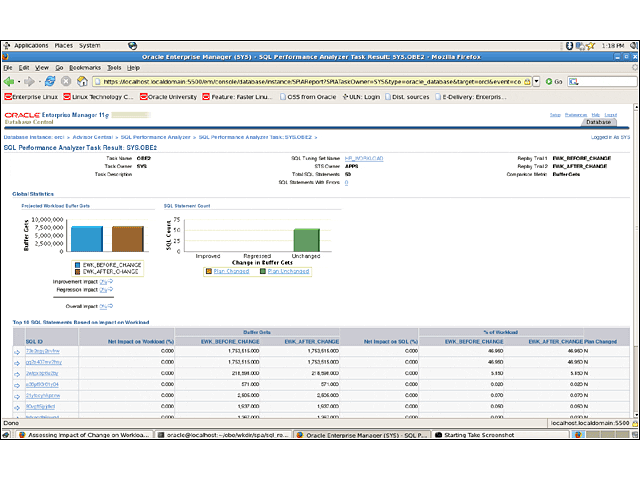This screenshot has width=640, height=480.
Task: Open the Enterprise Linux bookmark
Action: tap(31, 97)
